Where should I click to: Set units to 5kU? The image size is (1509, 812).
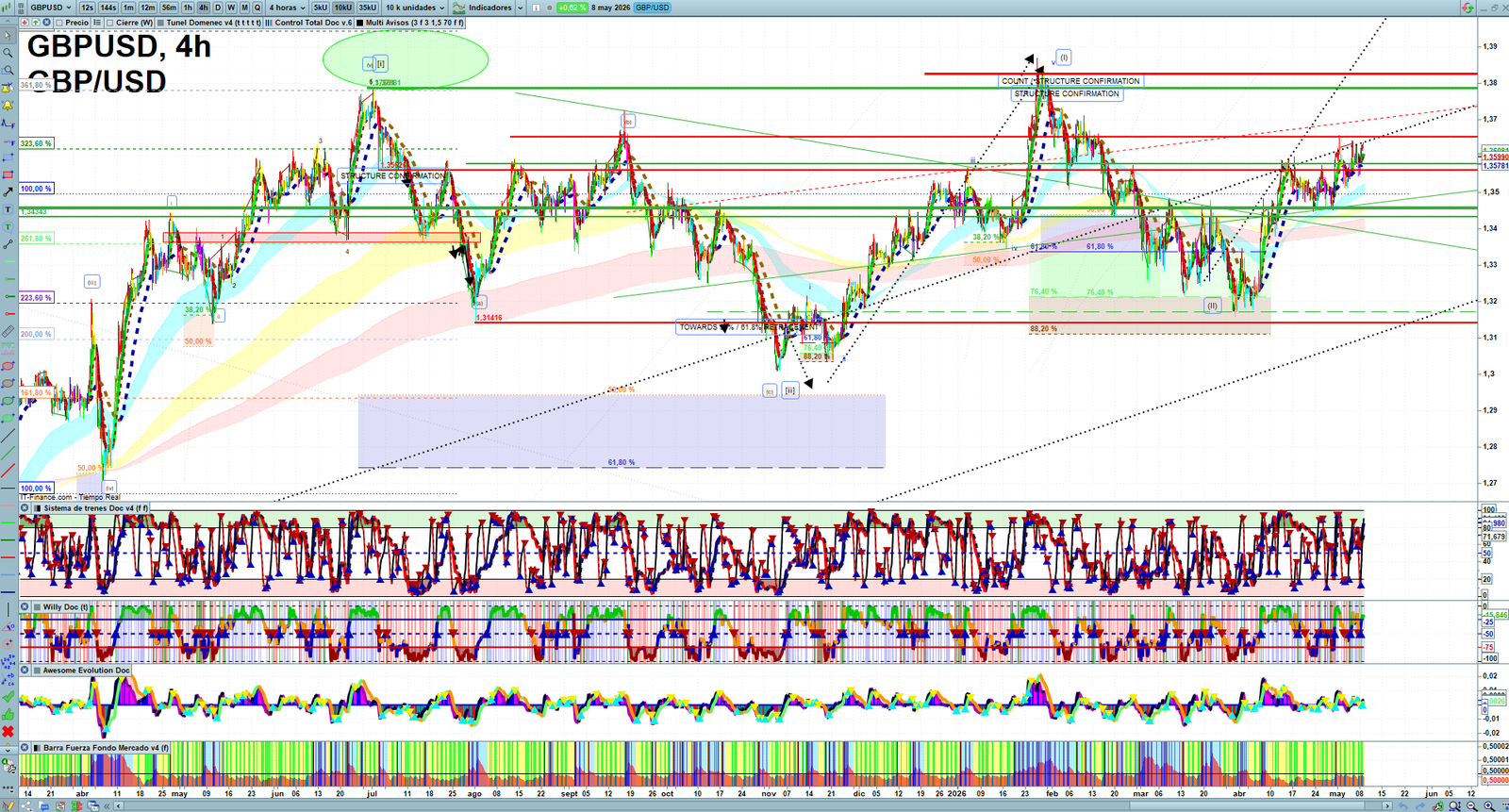(x=321, y=8)
